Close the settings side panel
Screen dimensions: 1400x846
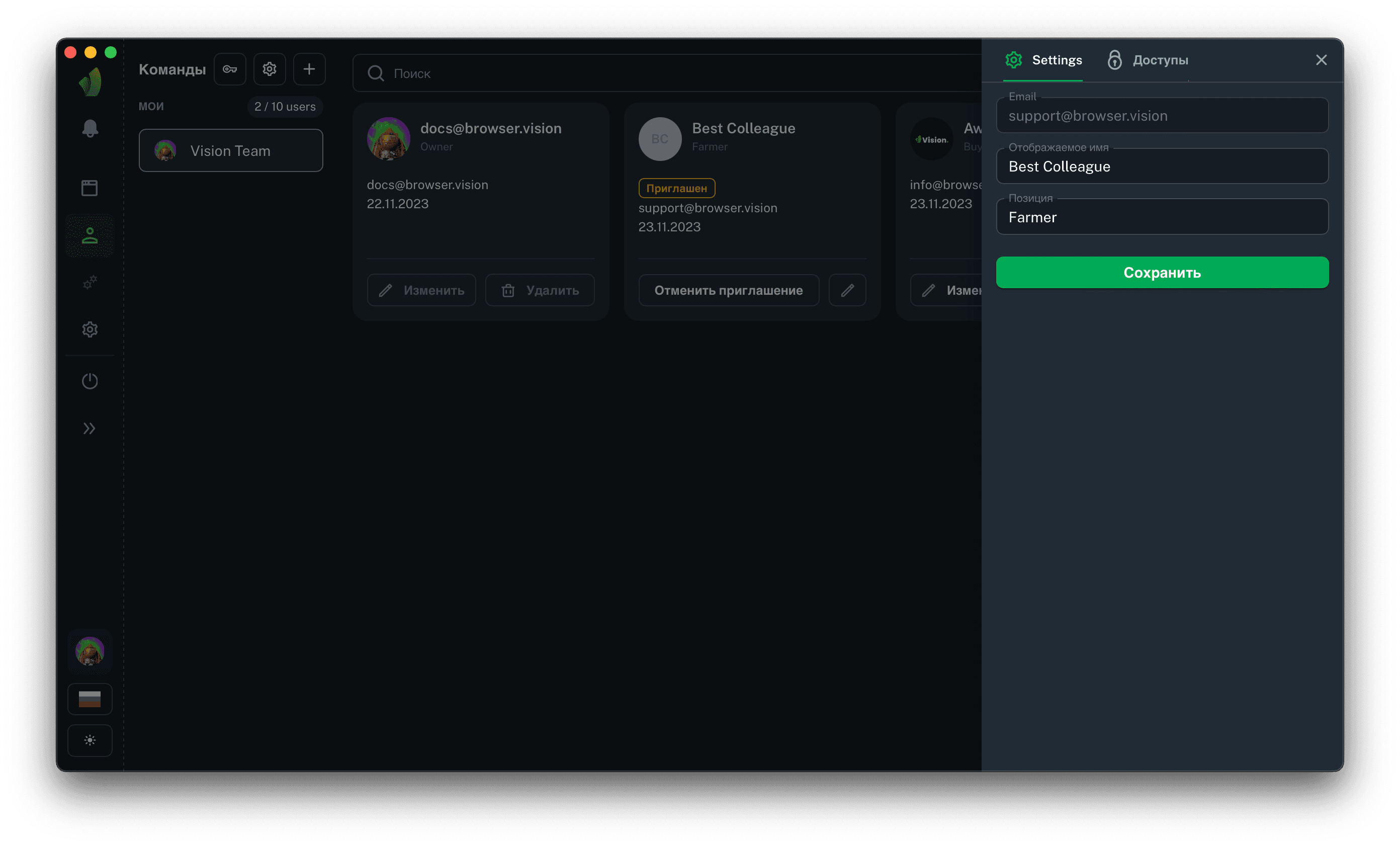click(x=1321, y=60)
